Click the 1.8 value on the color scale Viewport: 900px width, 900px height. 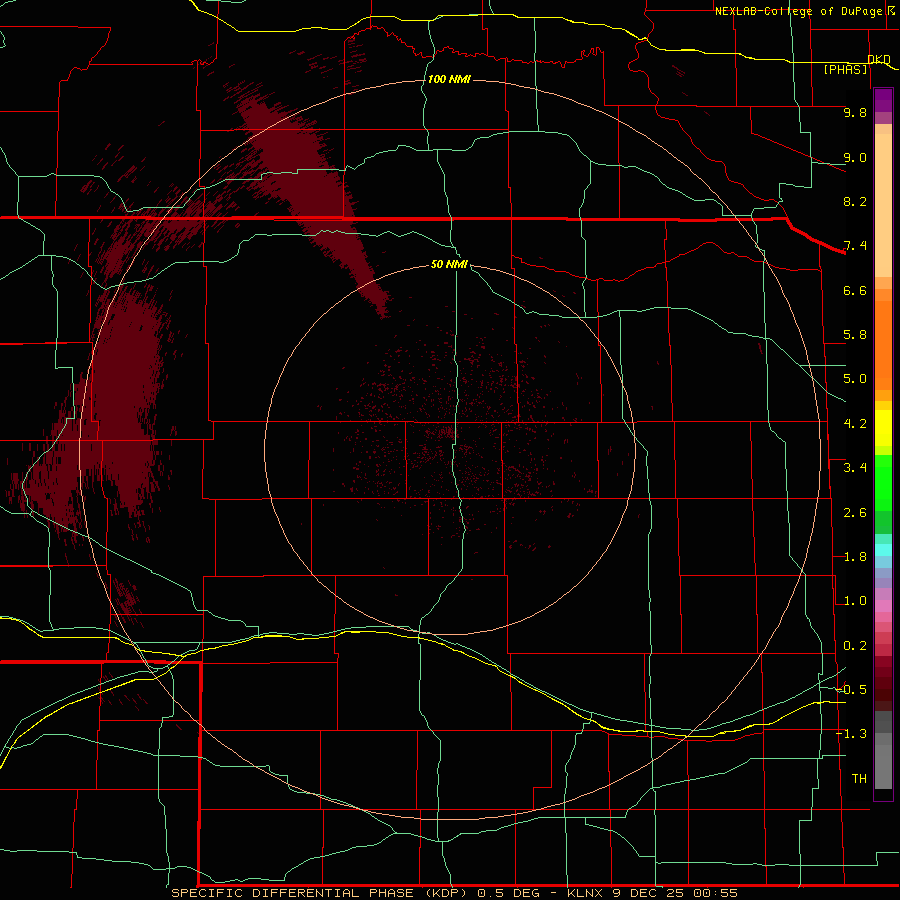coord(855,557)
